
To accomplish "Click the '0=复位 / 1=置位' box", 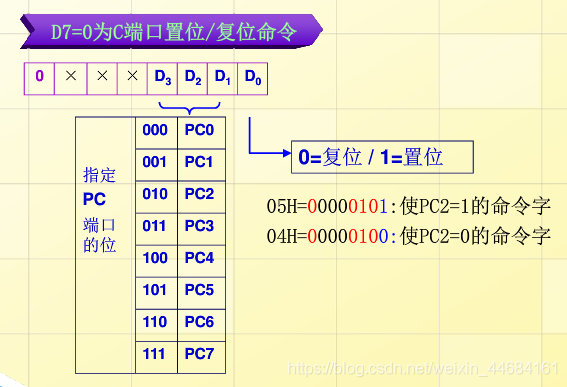I will [x=382, y=157].
